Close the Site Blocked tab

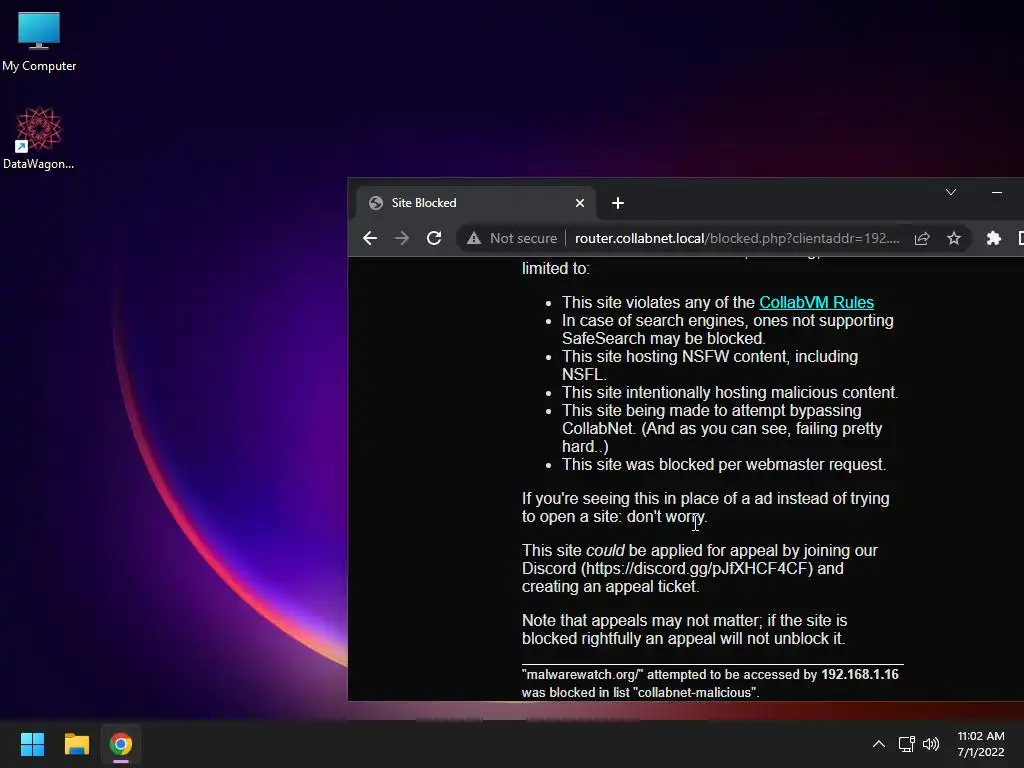[x=579, y=203]
